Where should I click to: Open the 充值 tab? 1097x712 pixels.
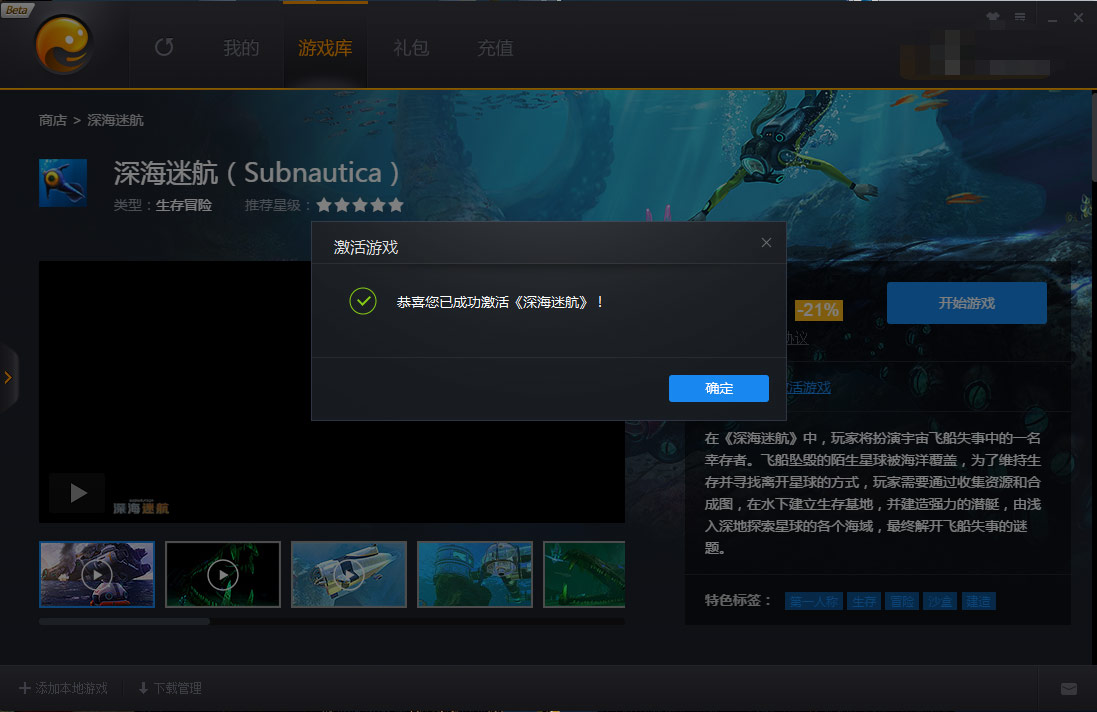(495, 48)
